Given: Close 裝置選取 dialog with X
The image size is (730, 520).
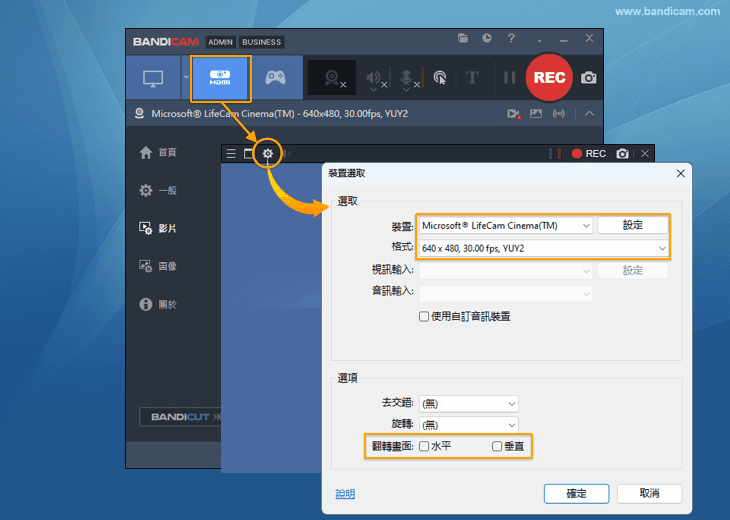Looking at the screenshot, I should click(x=681, y=174).
